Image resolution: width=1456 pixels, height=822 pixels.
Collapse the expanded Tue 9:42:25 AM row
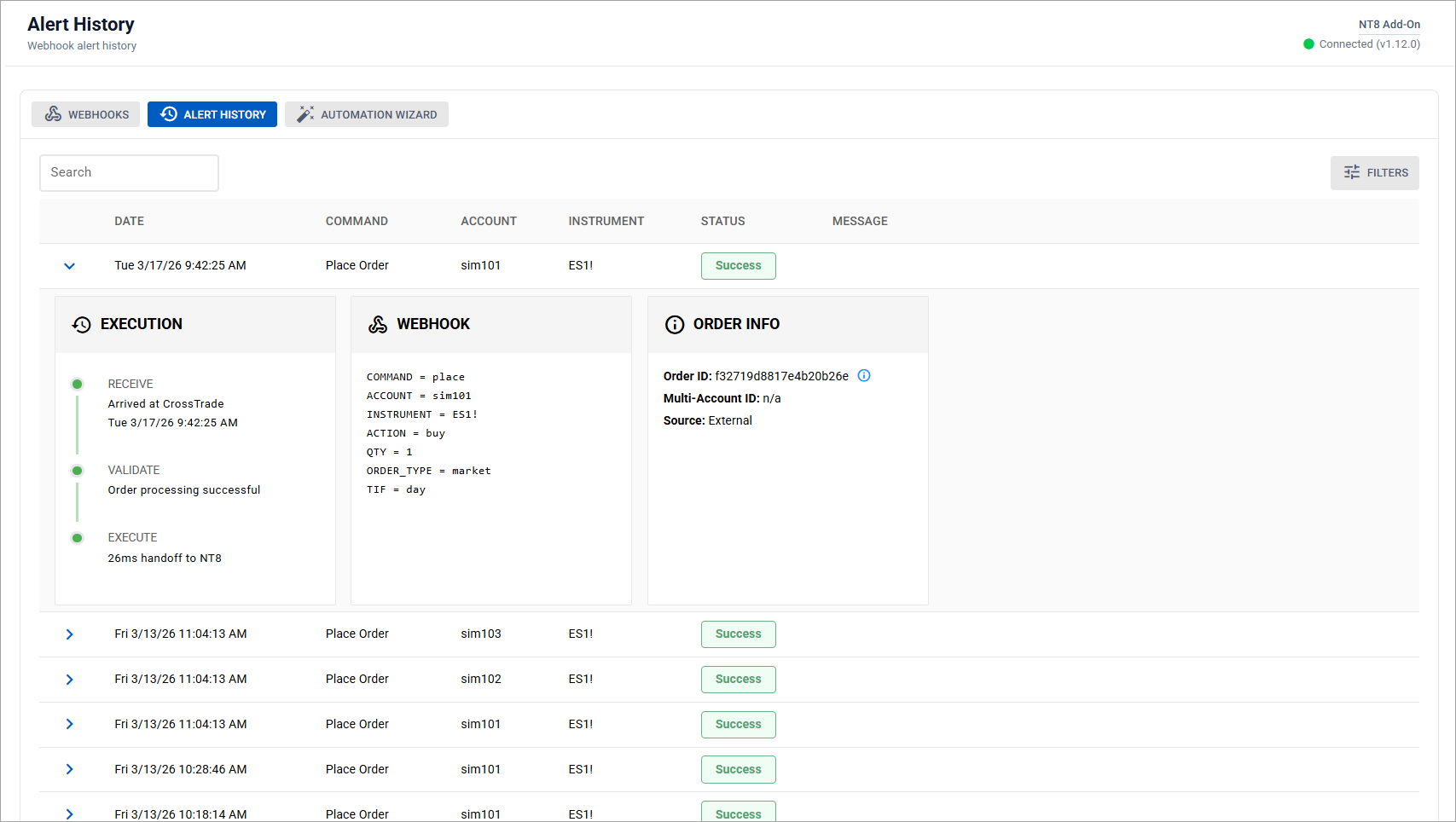(x=70, y=266)
